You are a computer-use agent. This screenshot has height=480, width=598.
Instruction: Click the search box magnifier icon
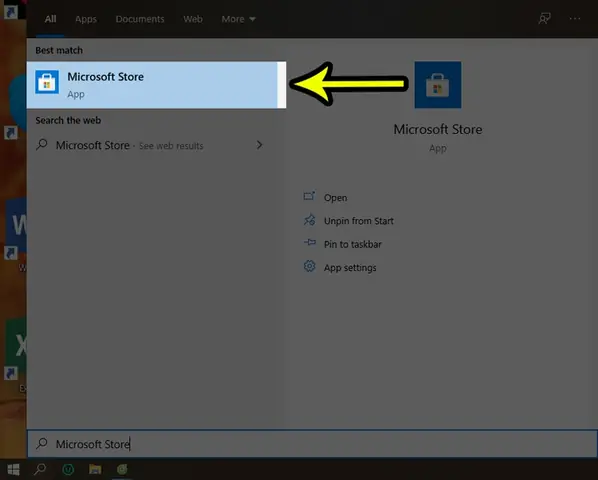tap(42, 443)
